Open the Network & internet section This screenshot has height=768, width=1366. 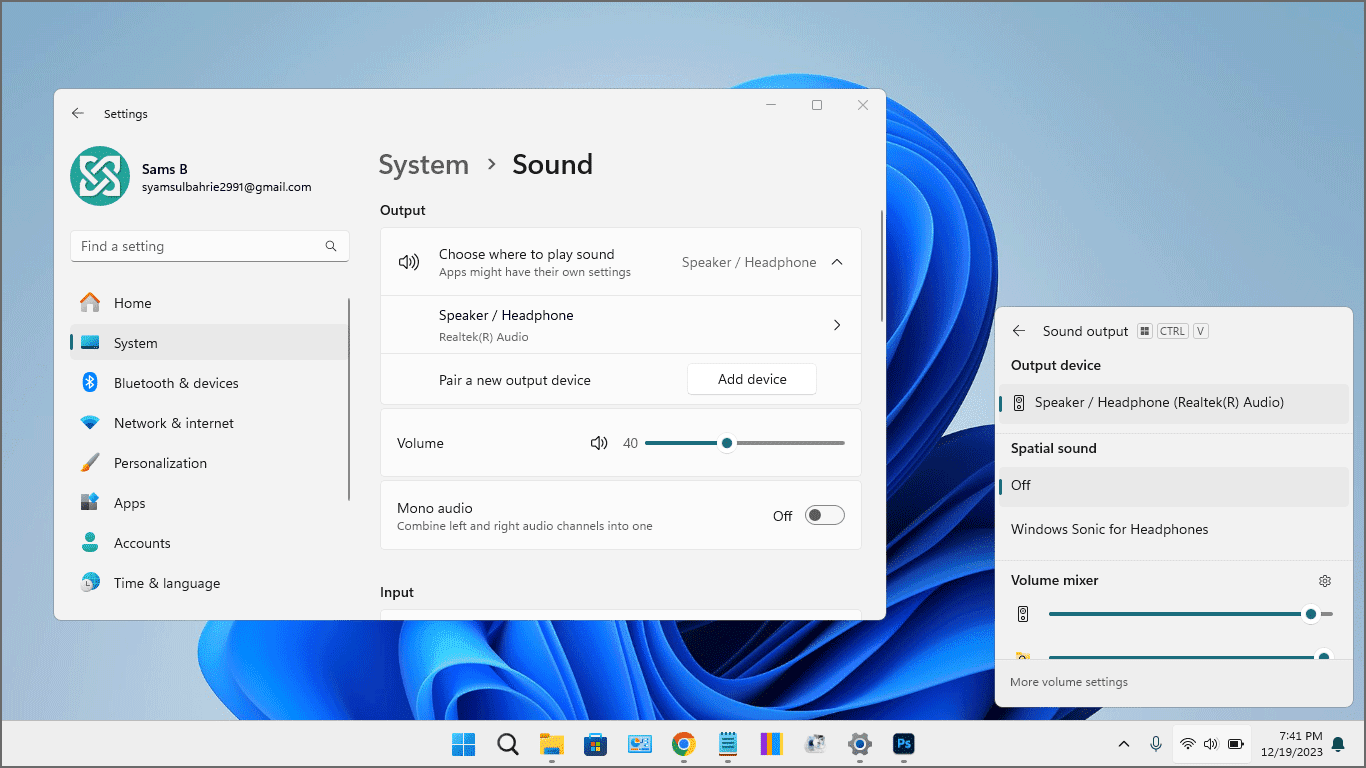coord(209,423)
